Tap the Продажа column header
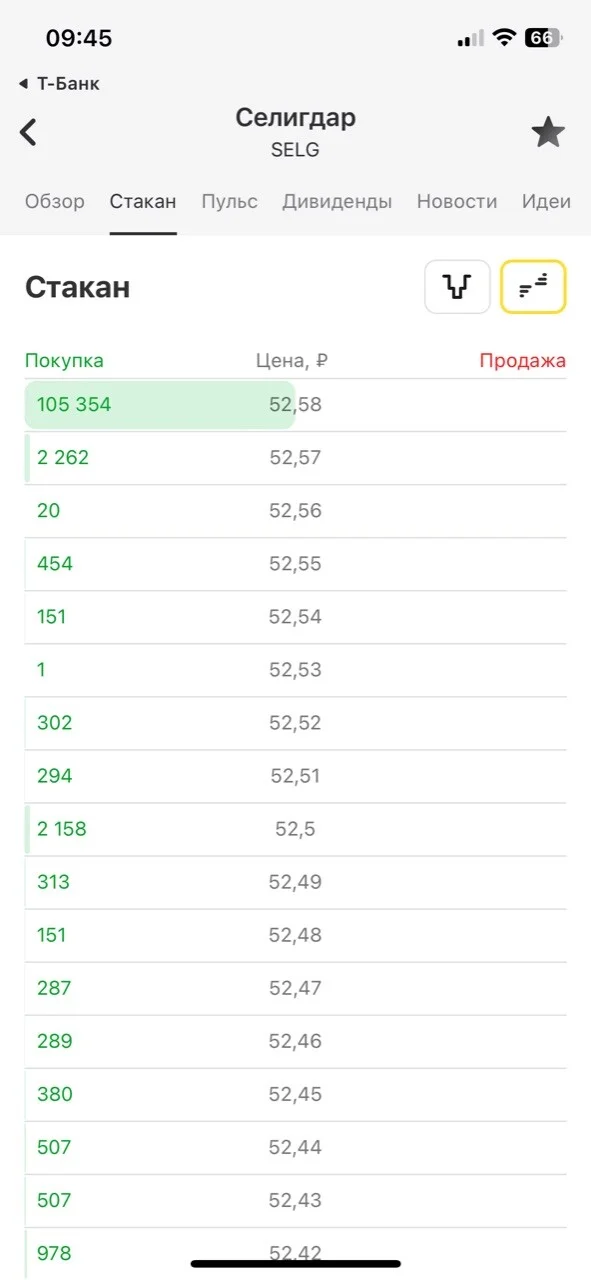The width and height of the screenshot is (591, 1280). click(522, 361)
